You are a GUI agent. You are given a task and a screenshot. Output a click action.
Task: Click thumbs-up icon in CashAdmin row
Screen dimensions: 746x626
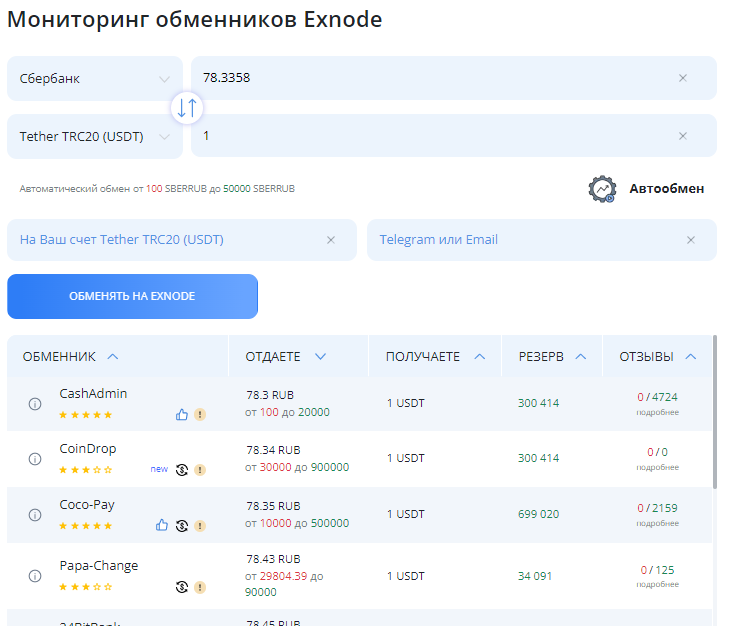(x=182, y=415)
